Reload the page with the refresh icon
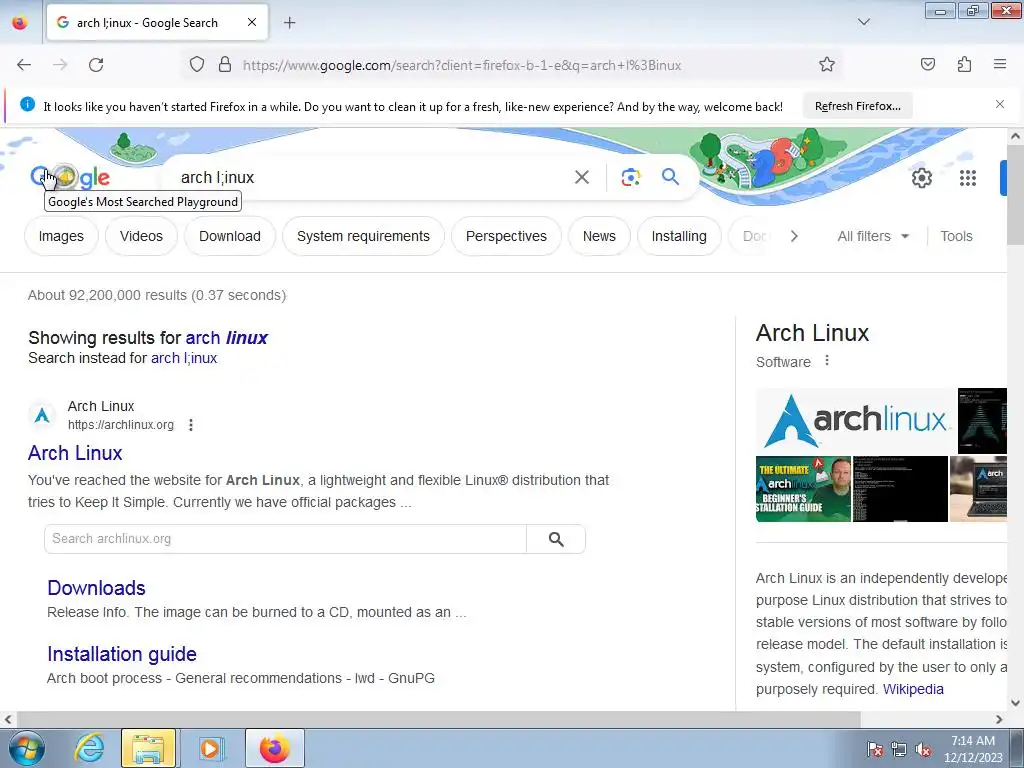Image resolution: width=1024 pixels, height=768 pixels. [x=96, y=65]
